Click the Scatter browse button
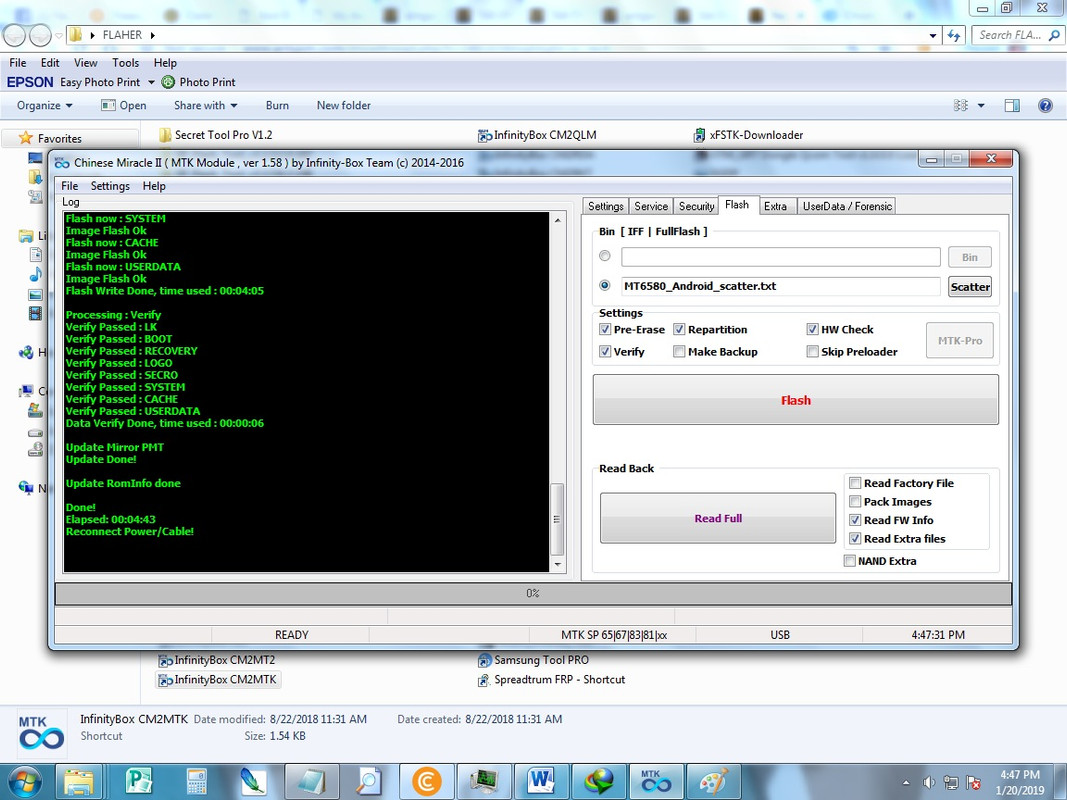1067x800 pixels. coord(970,286)
